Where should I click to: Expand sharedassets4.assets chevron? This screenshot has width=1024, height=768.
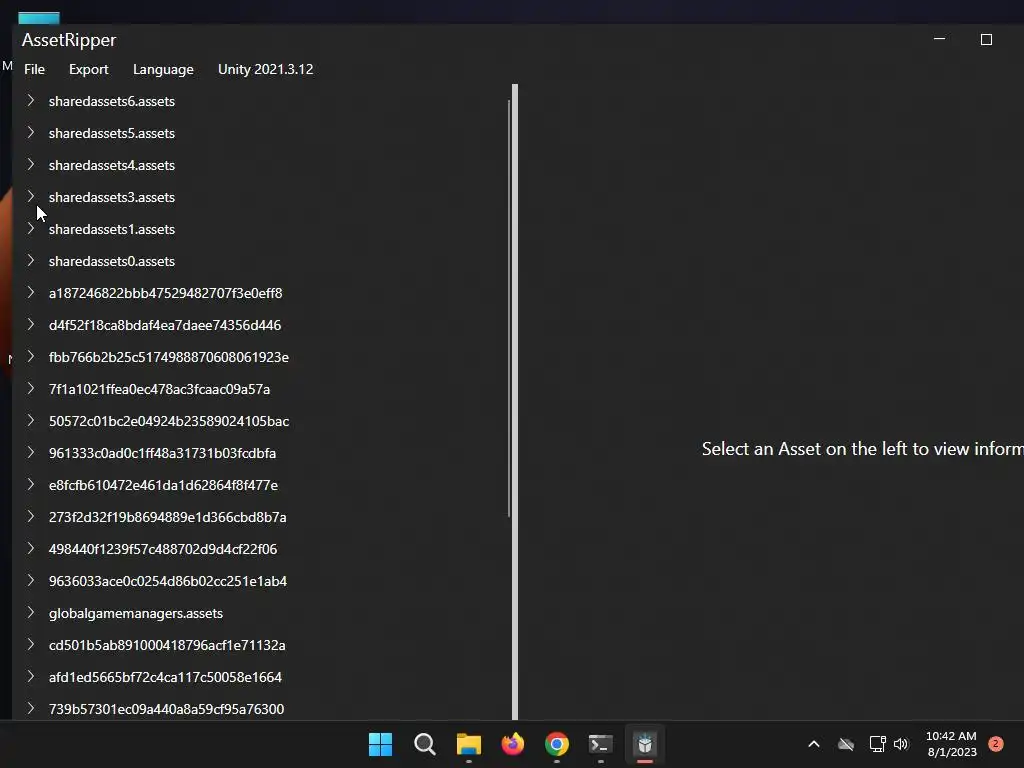pos(31,165)
